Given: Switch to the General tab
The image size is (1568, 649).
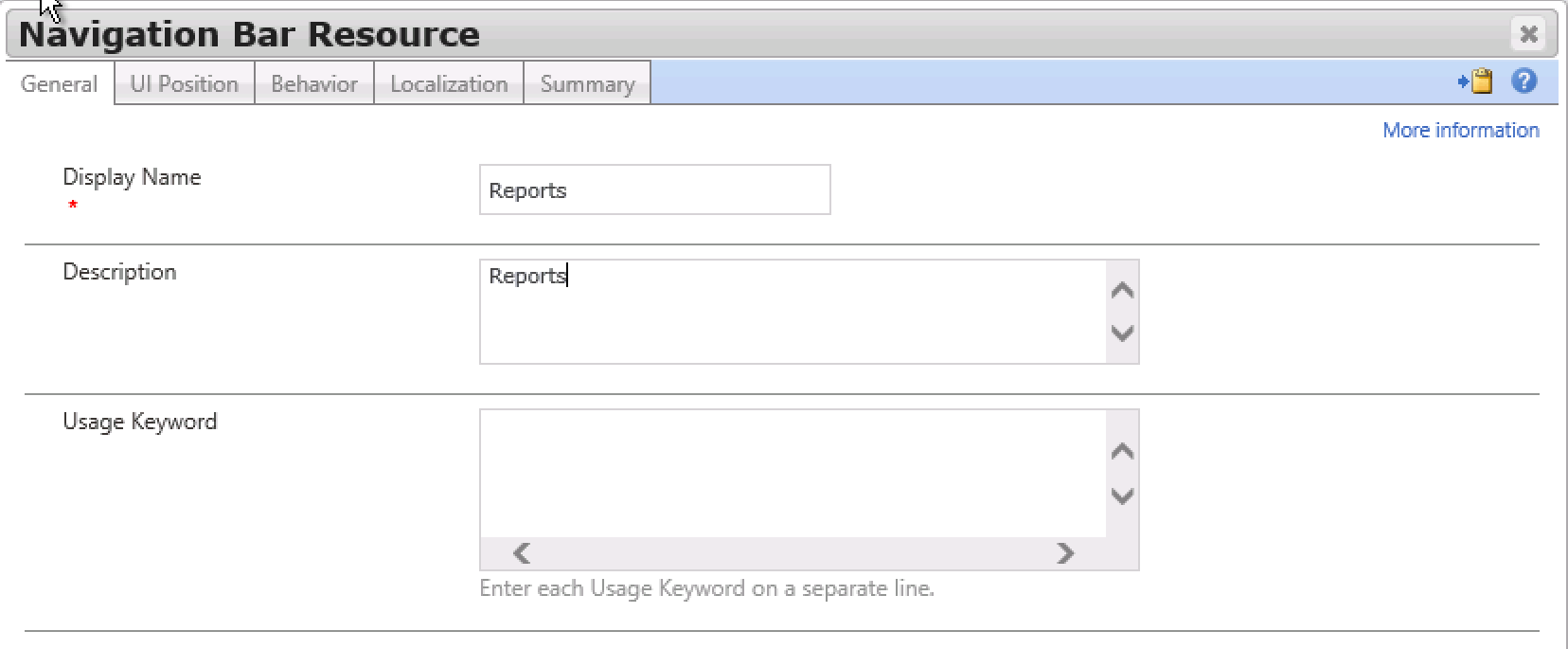Looking at the screenshot, I should coord(59,84).
